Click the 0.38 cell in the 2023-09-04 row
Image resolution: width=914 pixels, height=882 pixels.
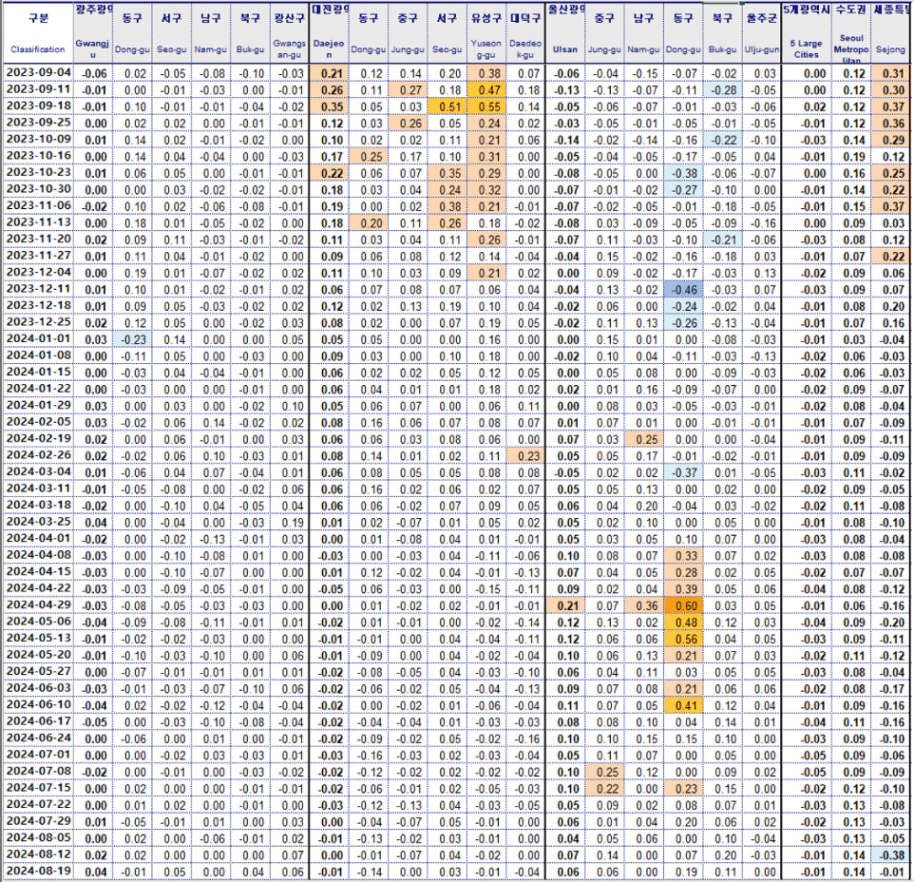pyautogui.click(x=486, y=73)
